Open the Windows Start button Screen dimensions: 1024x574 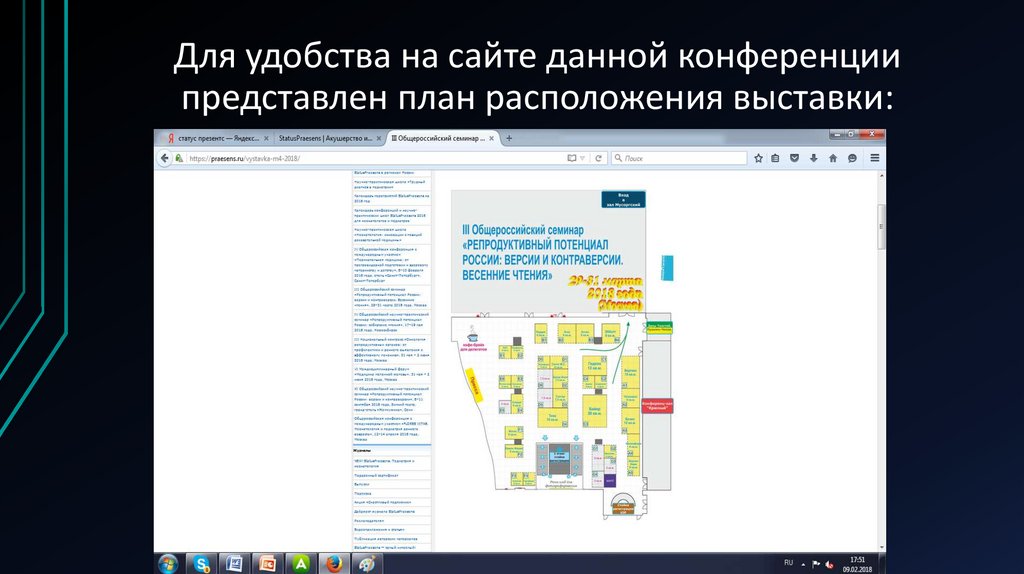click(x=168, y=564)
